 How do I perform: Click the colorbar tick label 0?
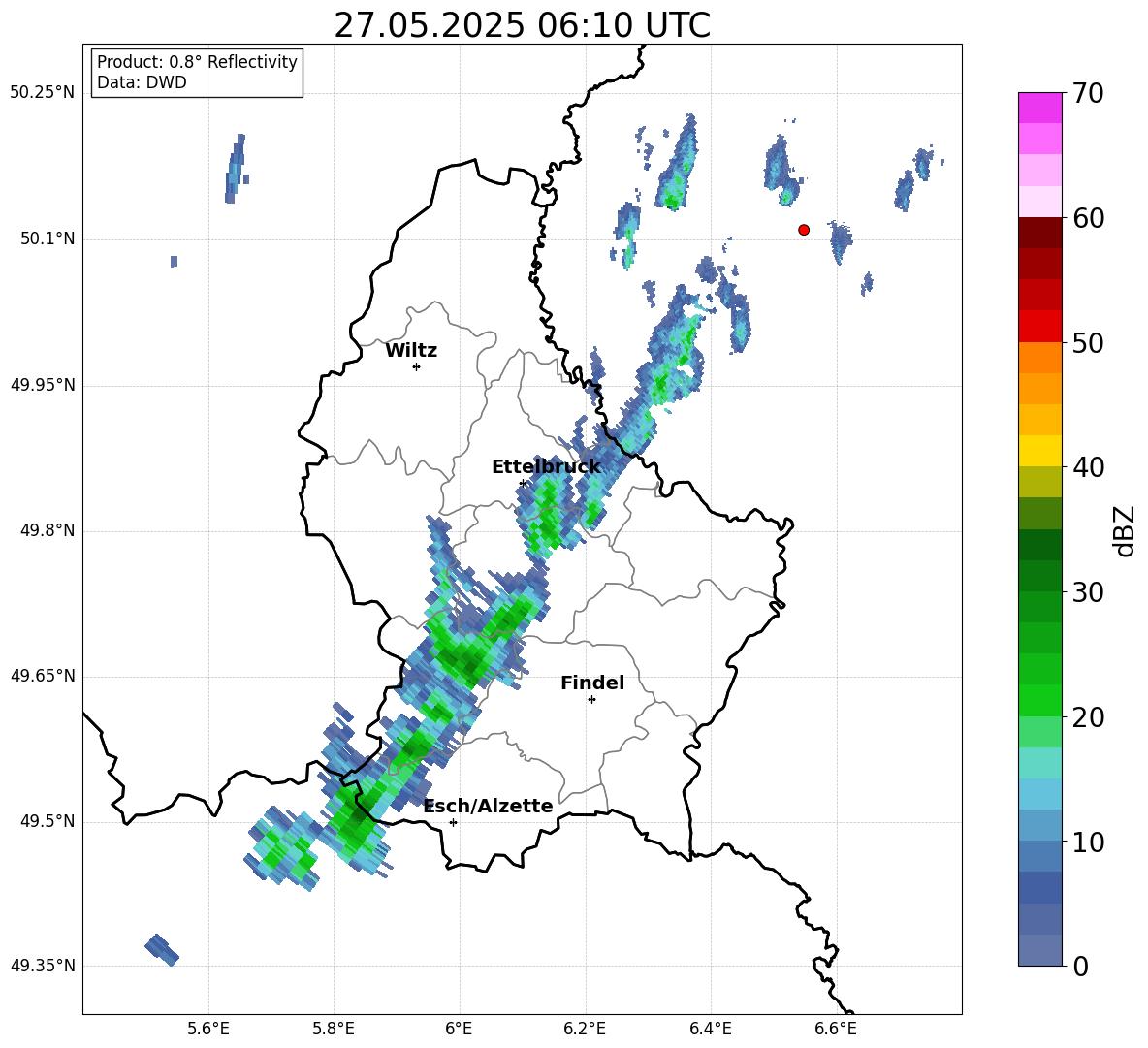coord(1080,967)
